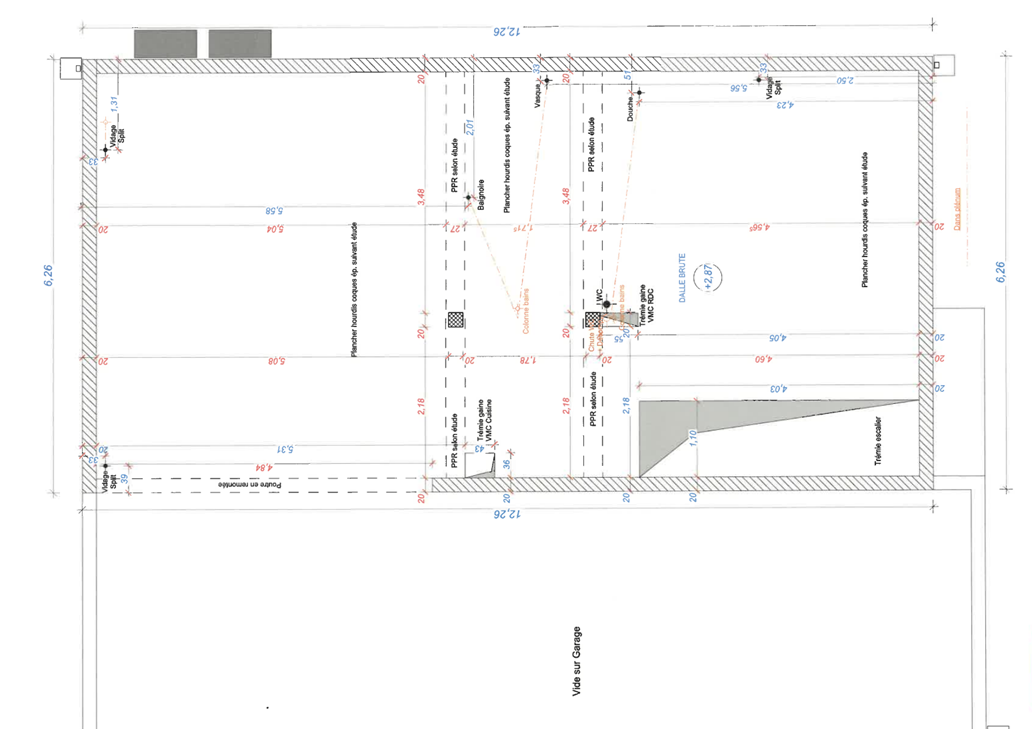Click the right gray rectangle above the top wall
Screen dimensions: 1032x729
(240, 43)
